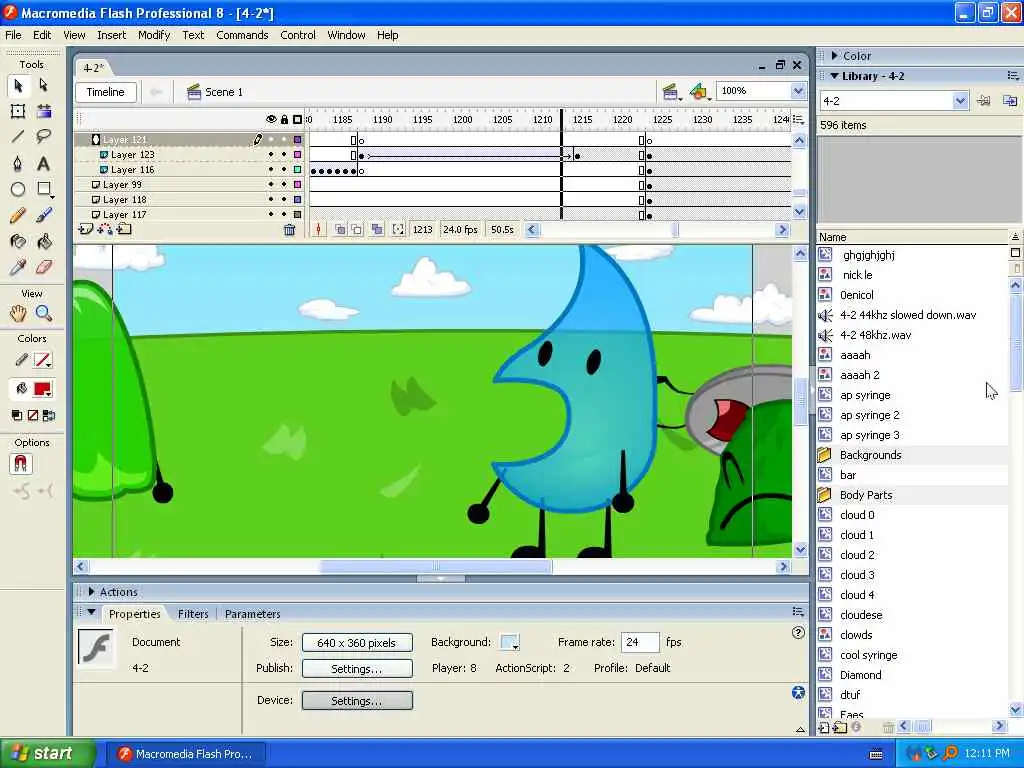Select the Line tool
This screenshot has width=1024, height=768.
pos(18,136)
